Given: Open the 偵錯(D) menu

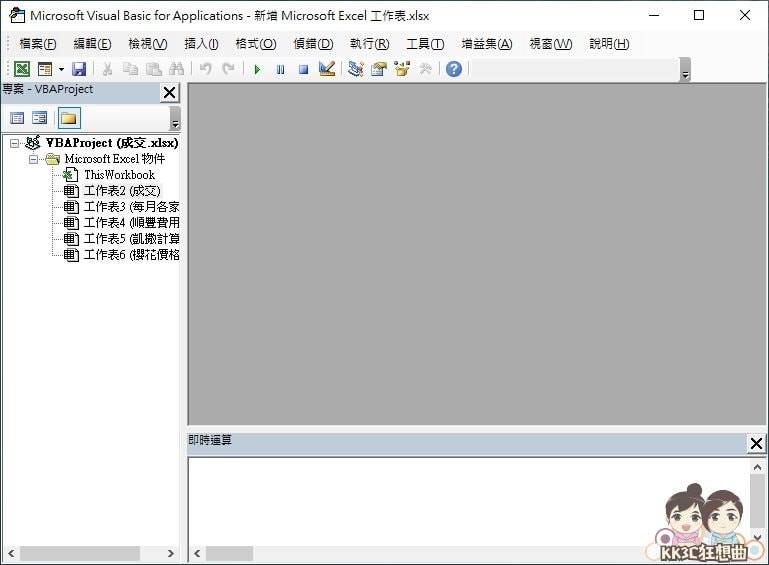Looking at the screenshot, I should pyautogui.click(x=313, y=44).
